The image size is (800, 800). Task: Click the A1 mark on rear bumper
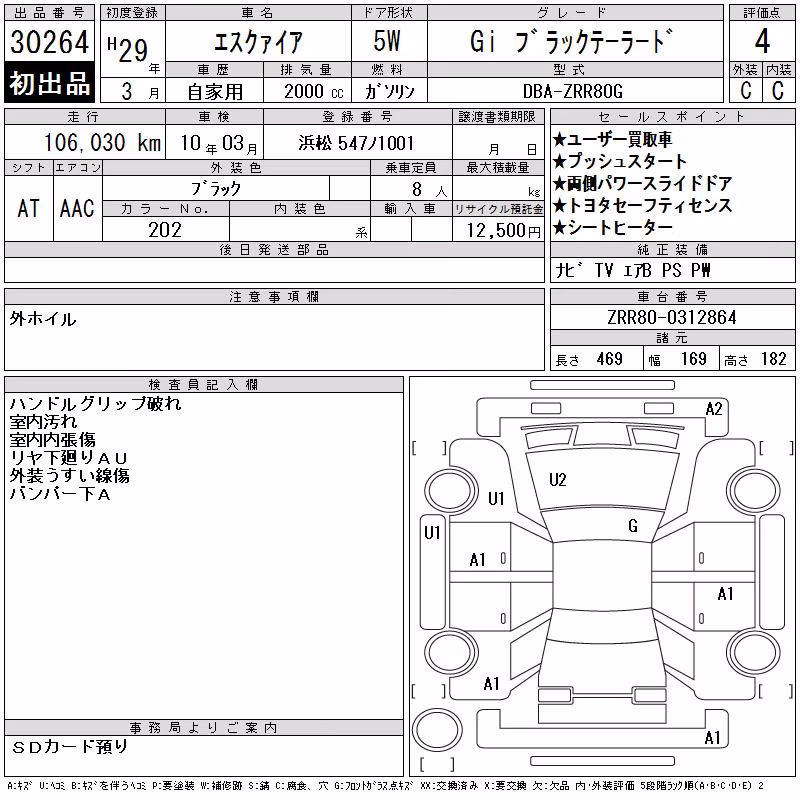tap(712, 738)
